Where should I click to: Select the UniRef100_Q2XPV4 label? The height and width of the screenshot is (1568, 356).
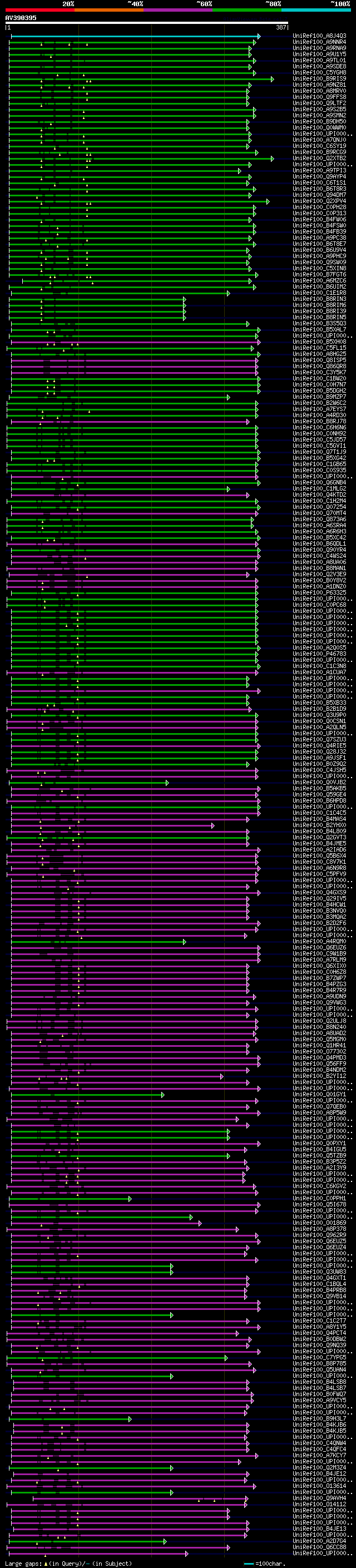pos(319,201)
